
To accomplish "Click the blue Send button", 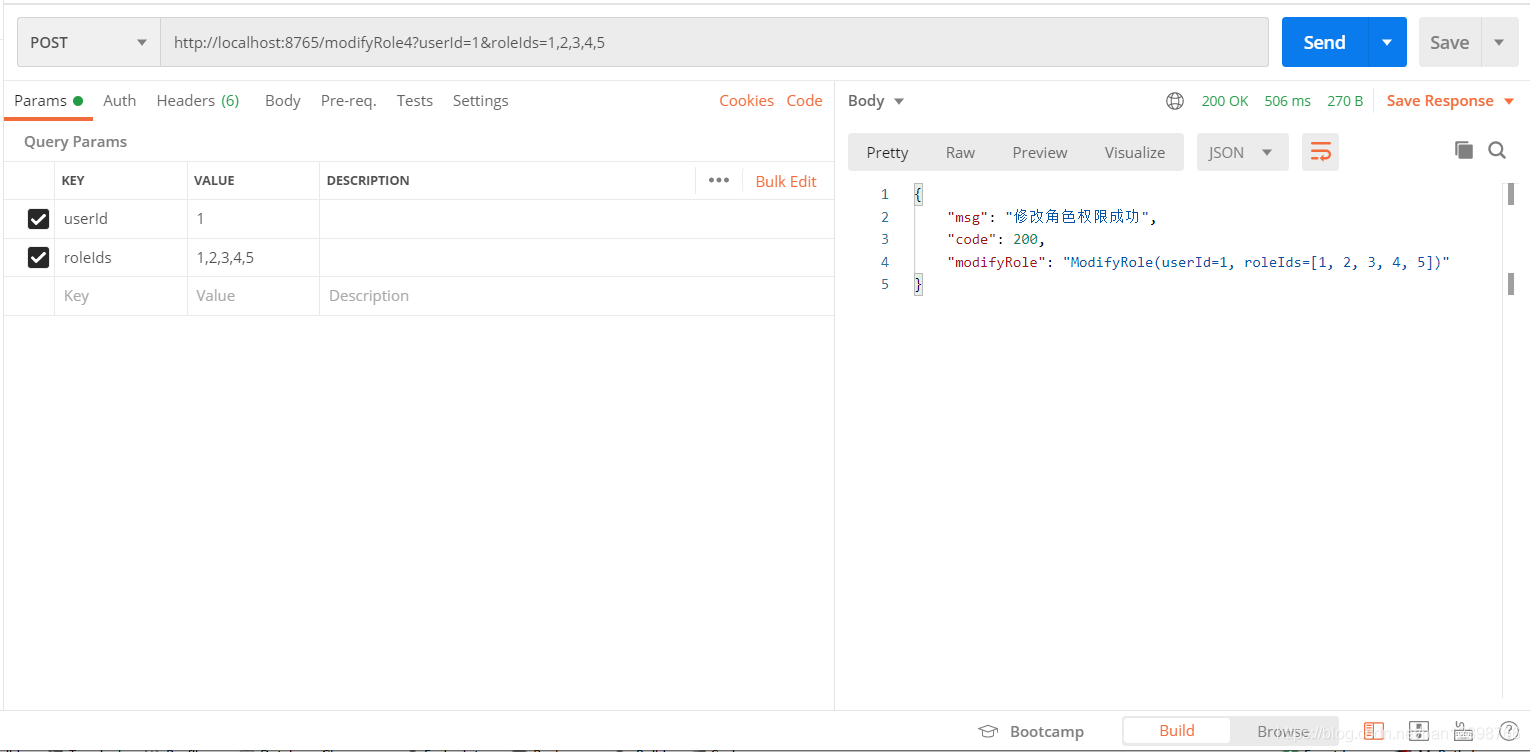I will 1324,43.
